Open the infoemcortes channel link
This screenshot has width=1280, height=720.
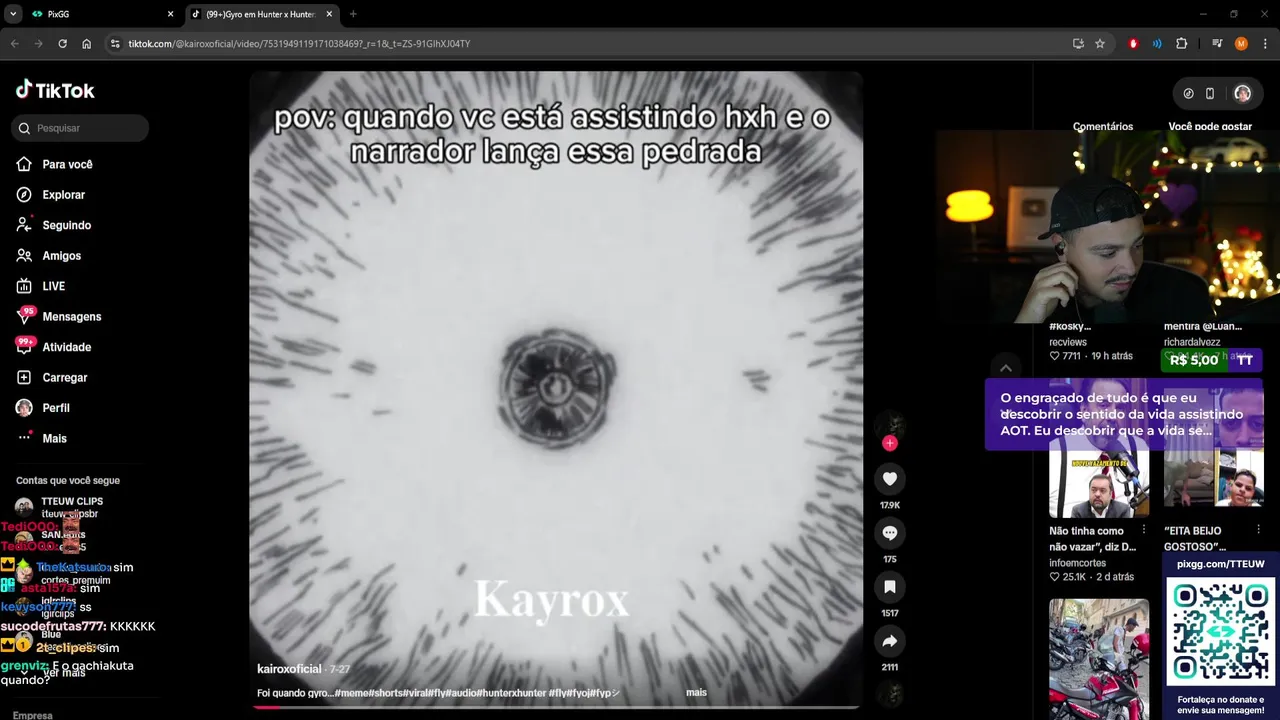click(x=1077, y=563)
